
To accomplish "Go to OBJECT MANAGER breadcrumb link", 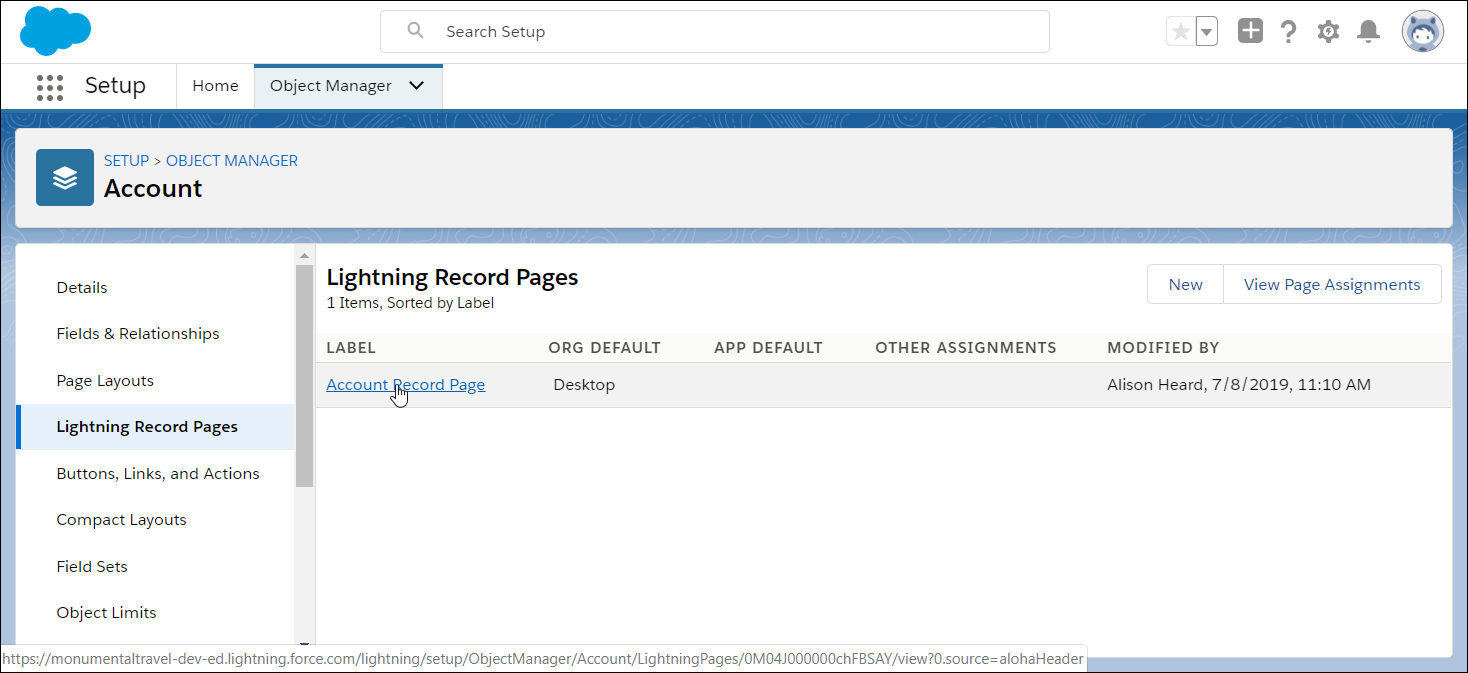I will click(x=232, y=160).
